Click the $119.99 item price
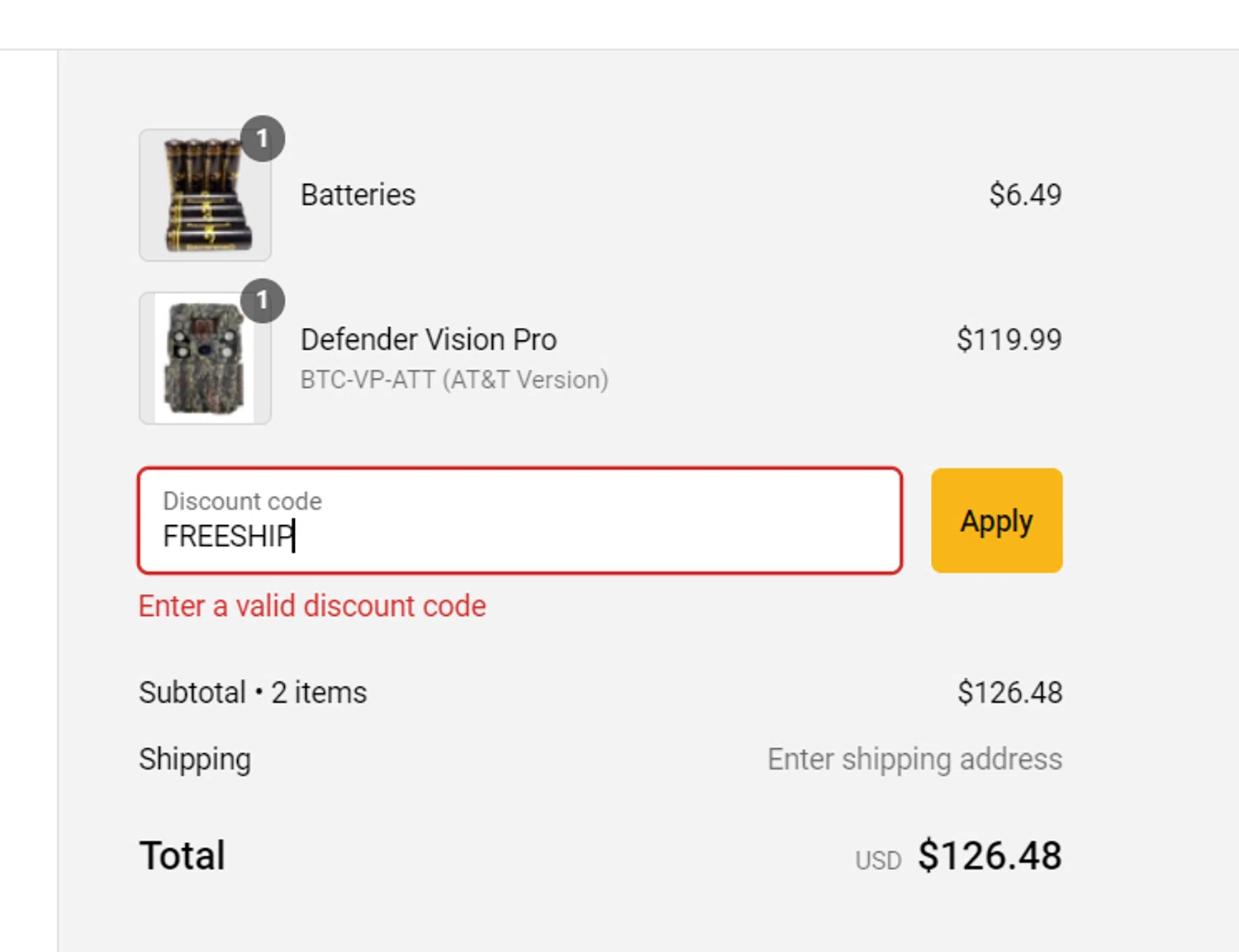Image resolution: width=1239 pixels, height=952 pixels. [1009, 339]
